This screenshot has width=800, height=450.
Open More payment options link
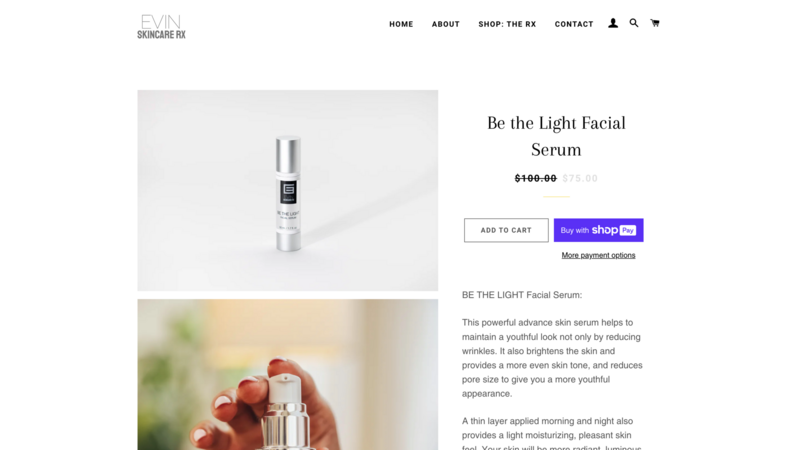click(x=598, y=255)
